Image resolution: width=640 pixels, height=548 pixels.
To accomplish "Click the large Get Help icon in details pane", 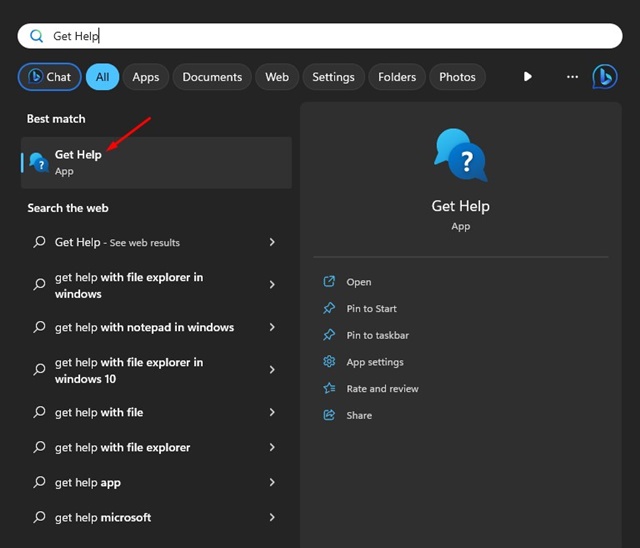I will tap(461, 155).
